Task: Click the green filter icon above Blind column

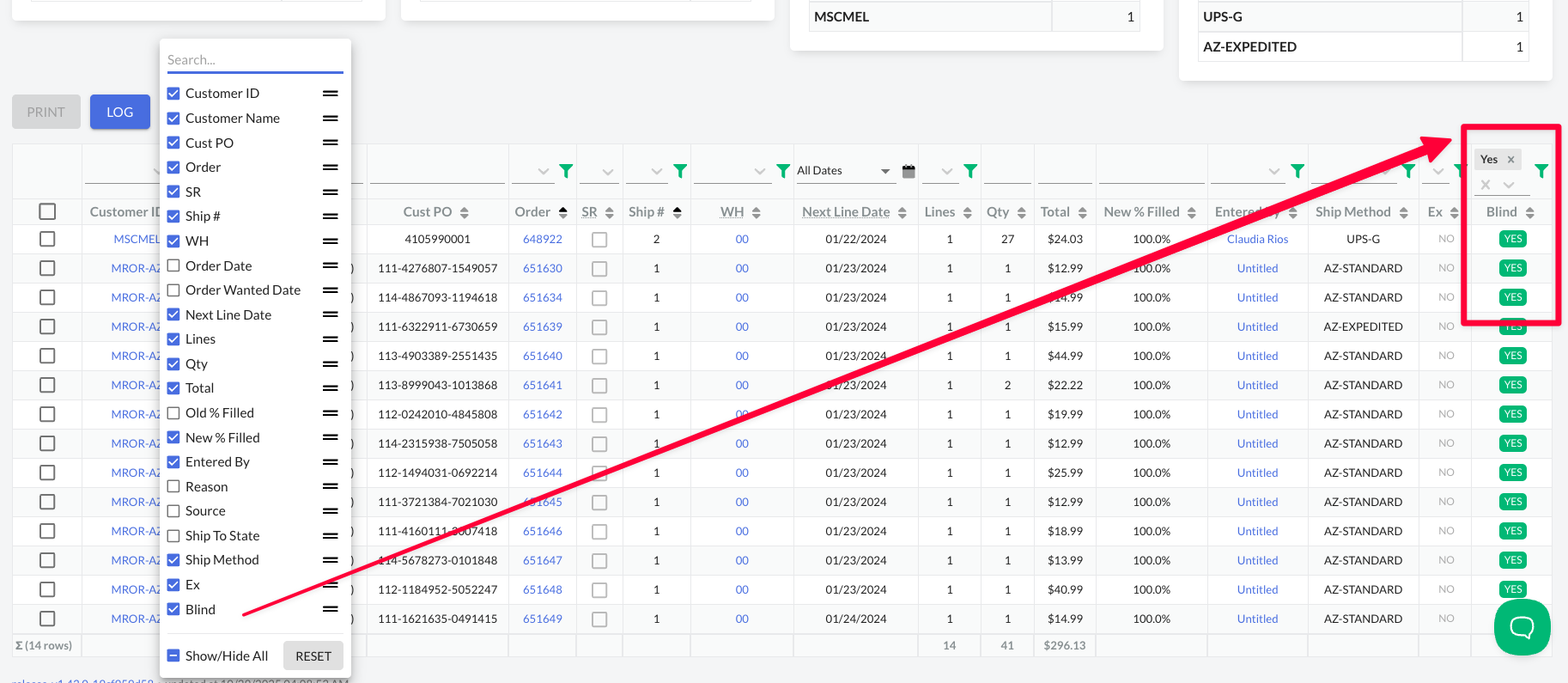Action: (x=1541, y=171)
